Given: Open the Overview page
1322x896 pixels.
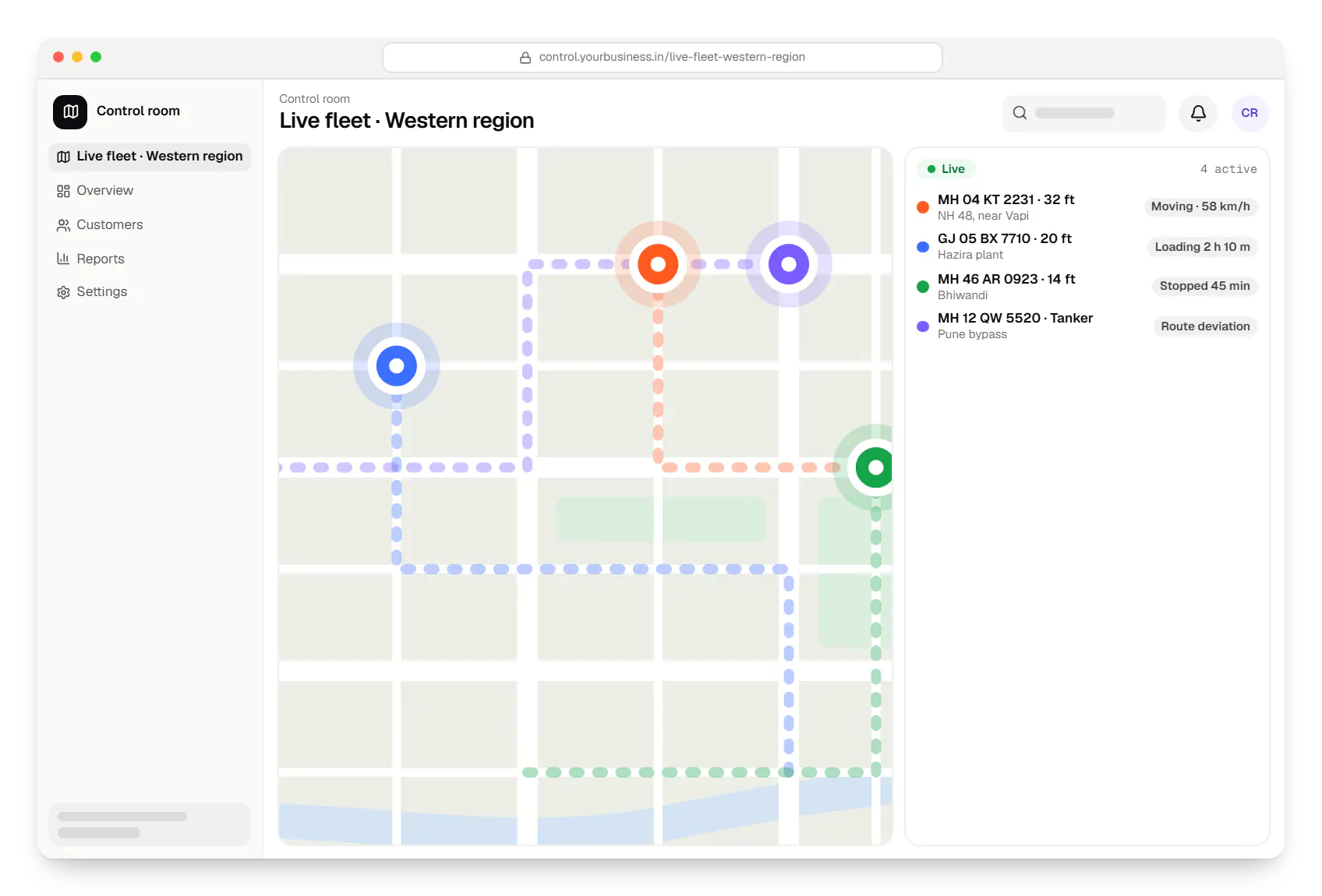Looking at the screenshot, I should pyautogui.click(x=104, y=191).
